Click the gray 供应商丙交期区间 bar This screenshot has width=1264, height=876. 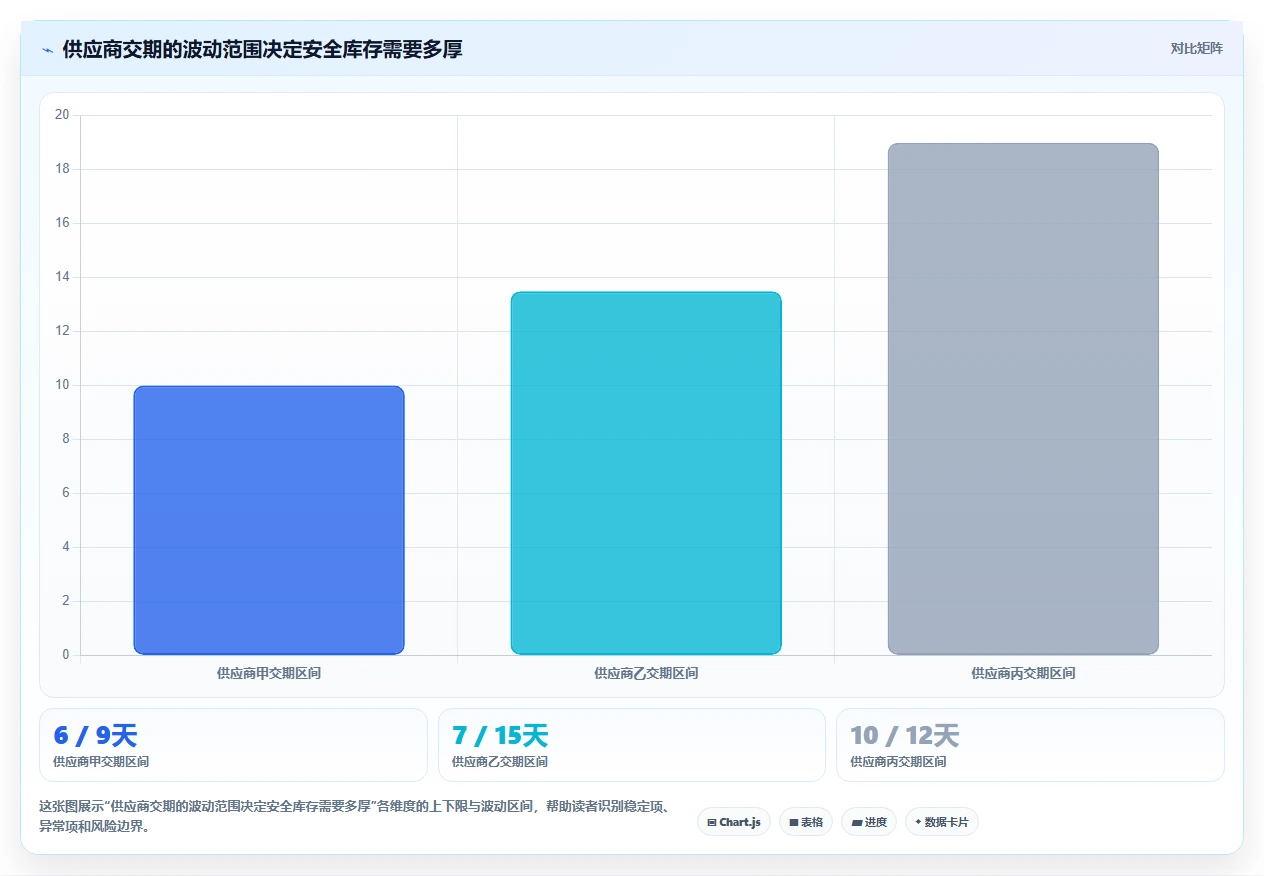pyautogui.click(x=1023, y=399)
